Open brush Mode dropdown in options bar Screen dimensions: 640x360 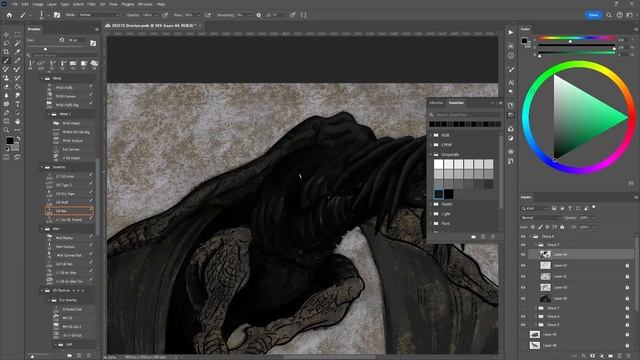coord(99,15)
